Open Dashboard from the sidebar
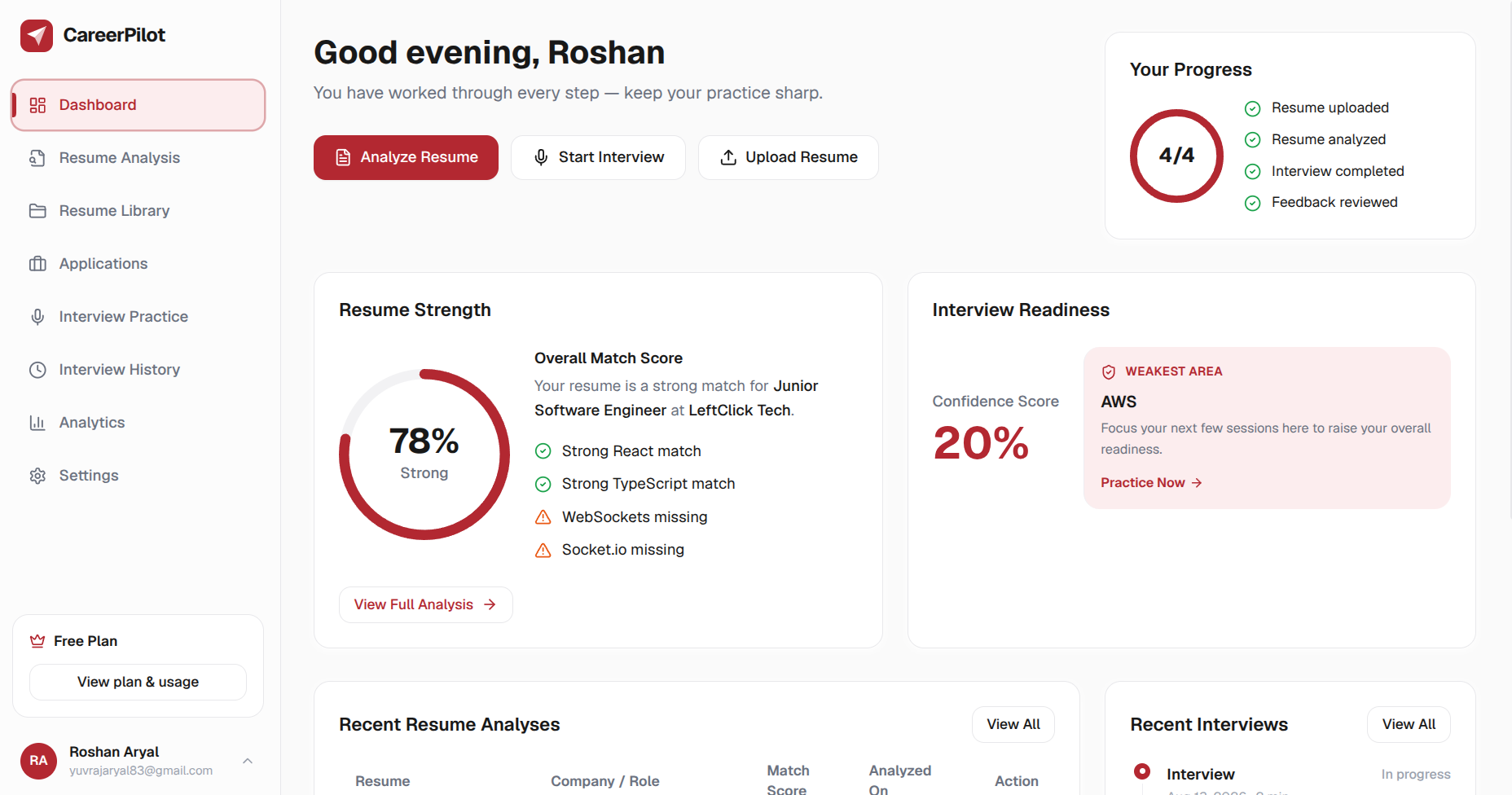 [138, 105]
